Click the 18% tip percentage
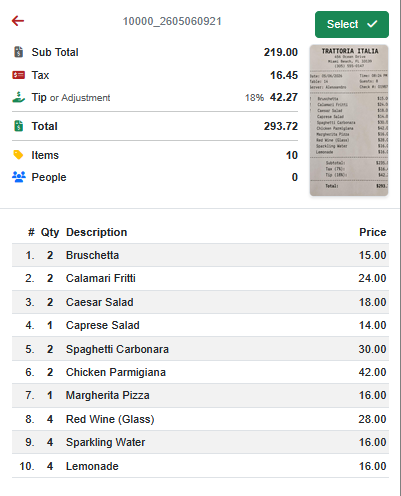The image size is (401, 496). tap(254, 98)
